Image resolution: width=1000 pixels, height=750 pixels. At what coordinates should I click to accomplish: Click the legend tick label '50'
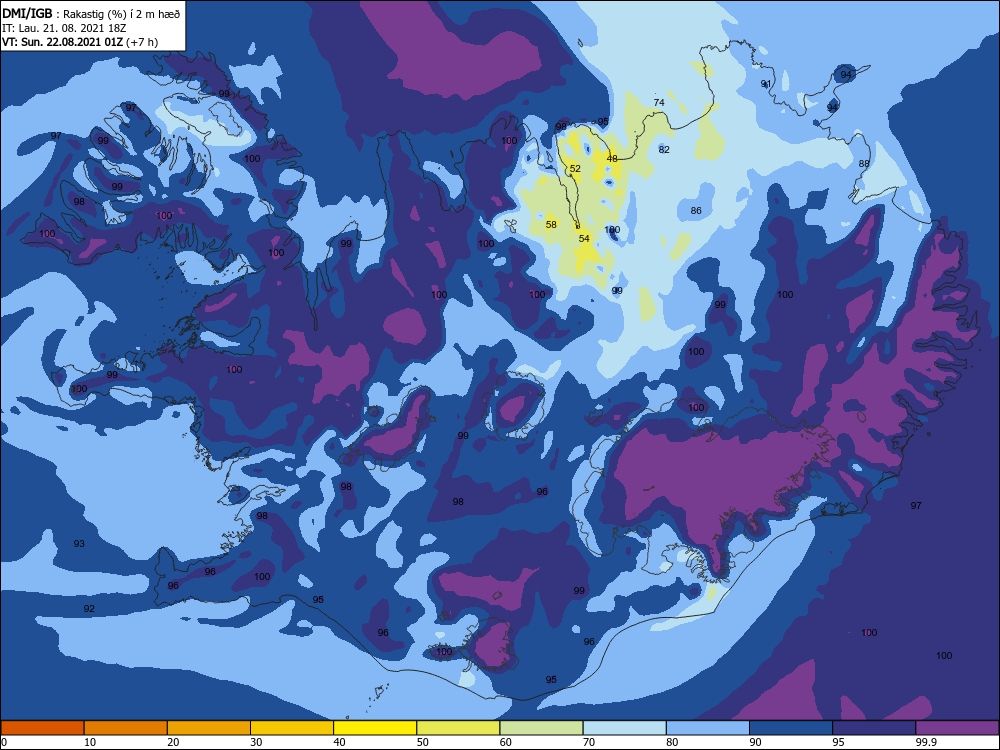click(423, 742)
